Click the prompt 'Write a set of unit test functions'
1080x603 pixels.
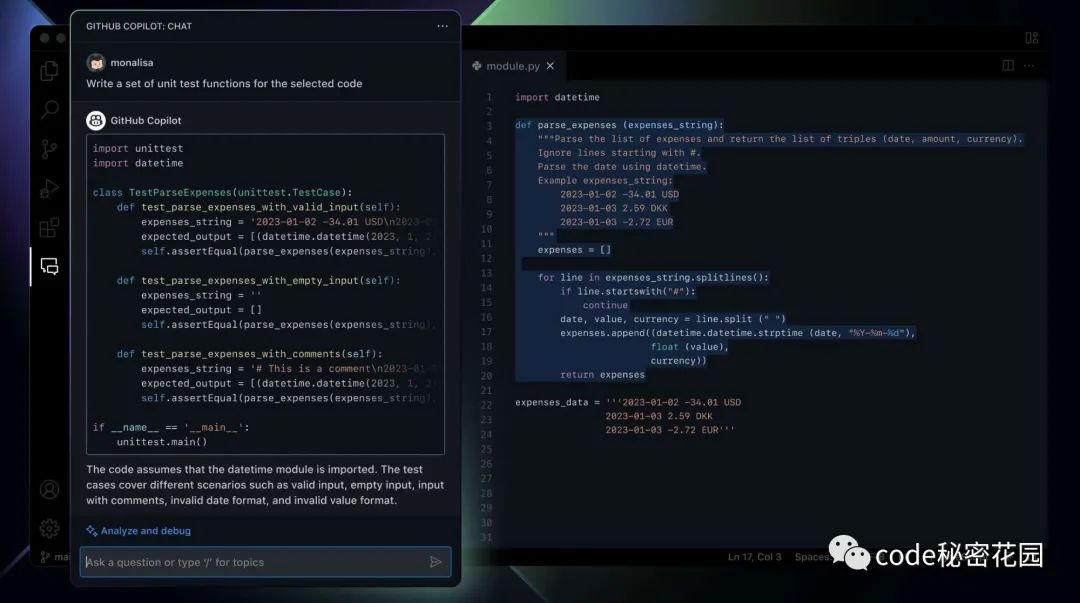coord(224,83)
